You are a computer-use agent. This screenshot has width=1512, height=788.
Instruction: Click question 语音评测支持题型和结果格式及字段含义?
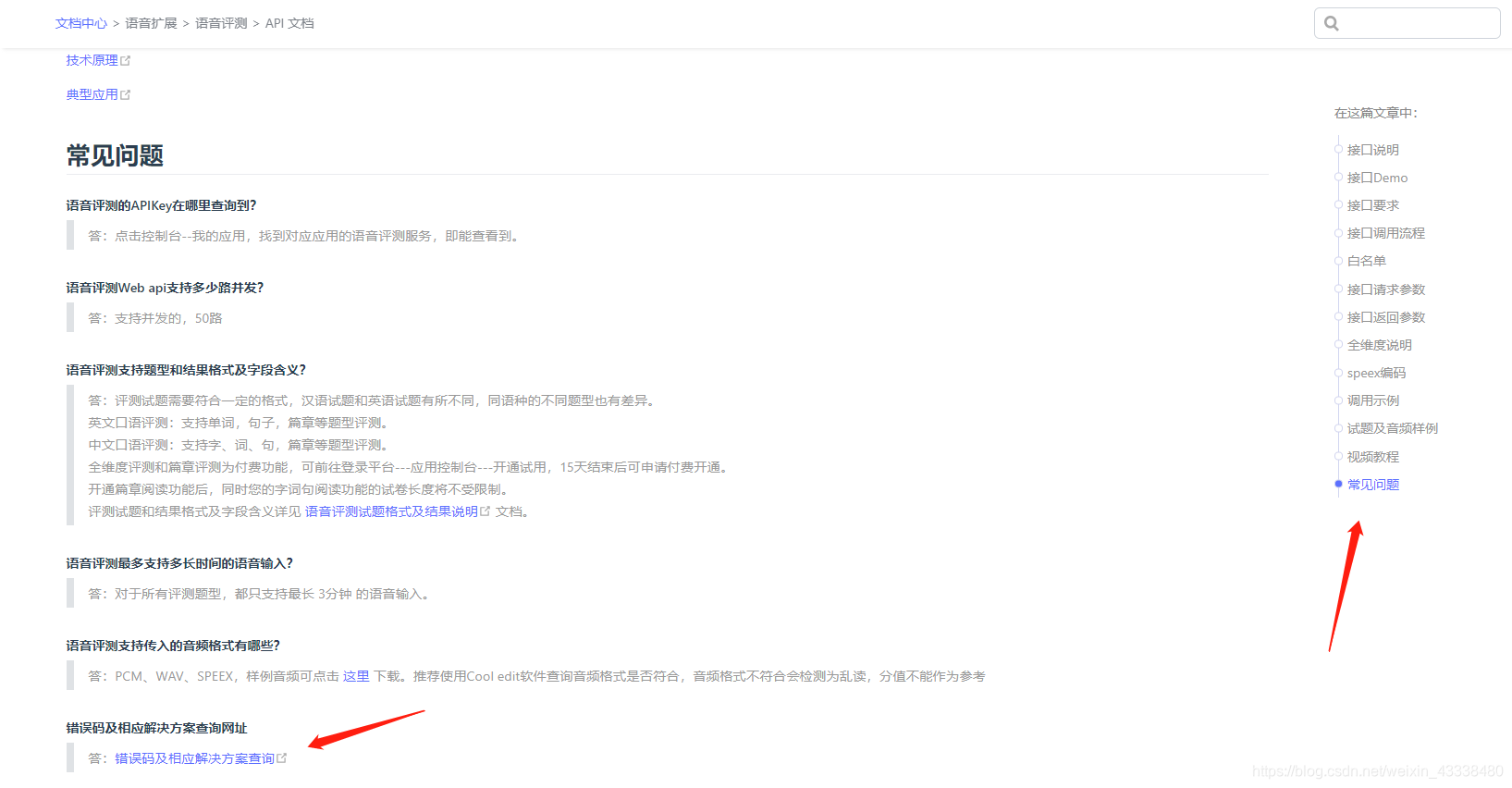[x=186, y=370]
